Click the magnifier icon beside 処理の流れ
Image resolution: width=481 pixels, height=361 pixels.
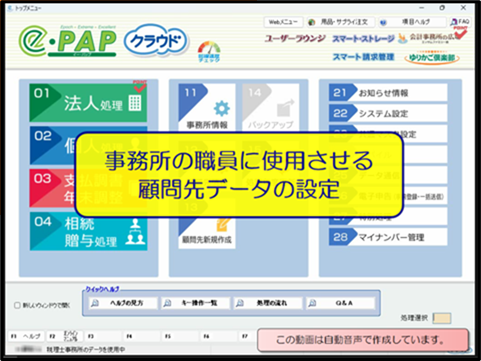point(240,303)
